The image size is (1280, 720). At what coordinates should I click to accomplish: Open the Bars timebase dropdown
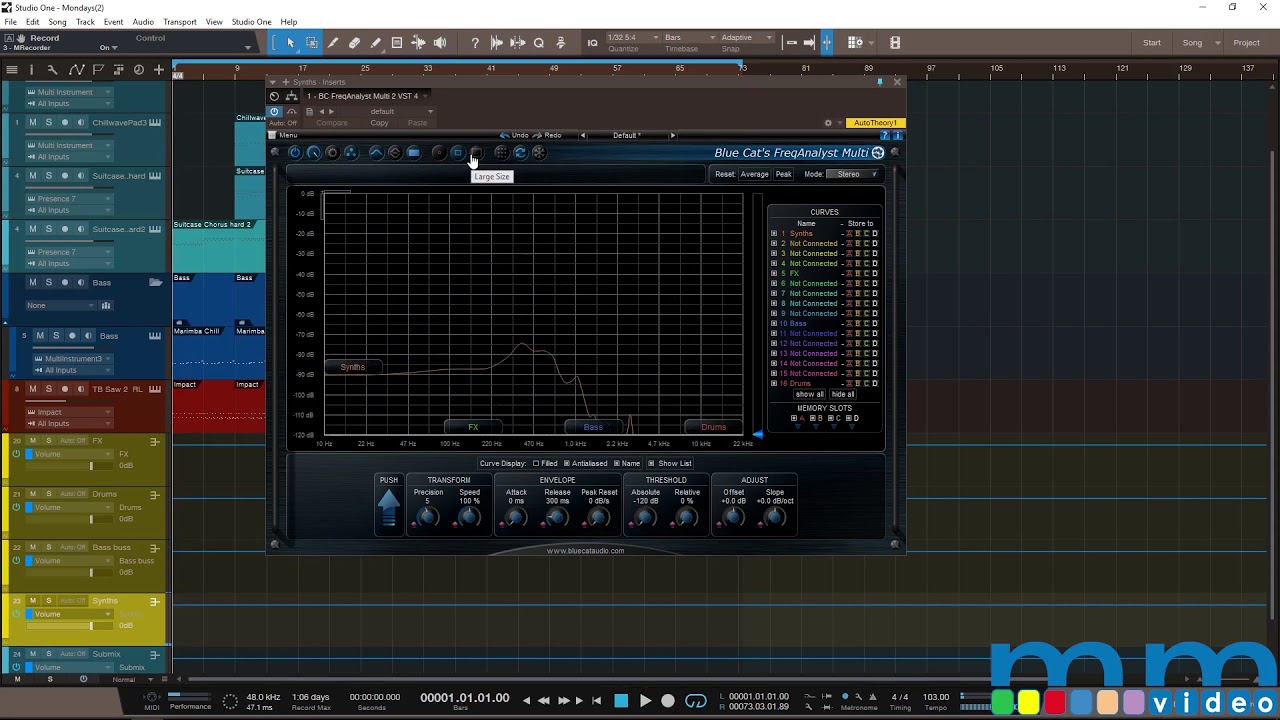[x=690, y=38]
